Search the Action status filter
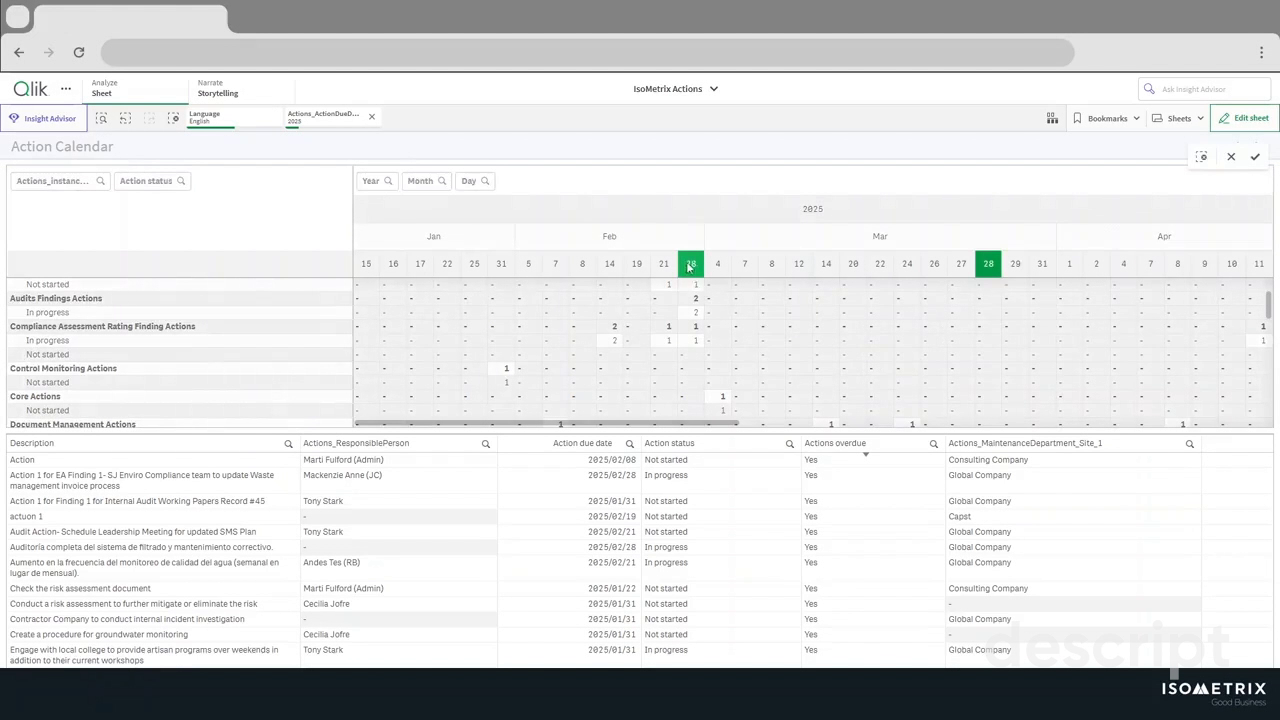The height and width of the screenshot is (720, 1280). pos(181,181)
